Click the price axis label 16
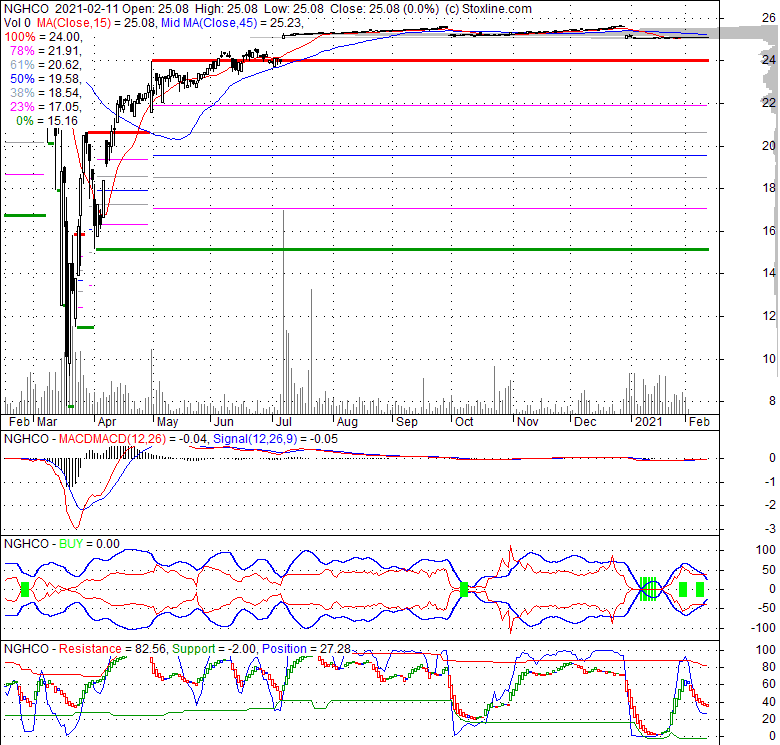This screenshot has height=745, width=780. pos(769,230)
